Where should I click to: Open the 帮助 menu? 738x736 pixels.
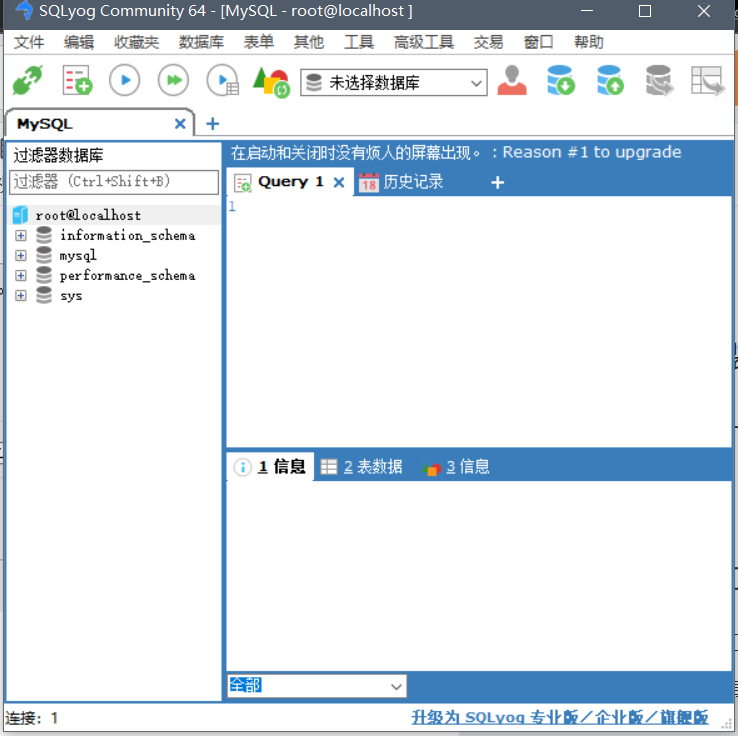click(x=588, y=42)
